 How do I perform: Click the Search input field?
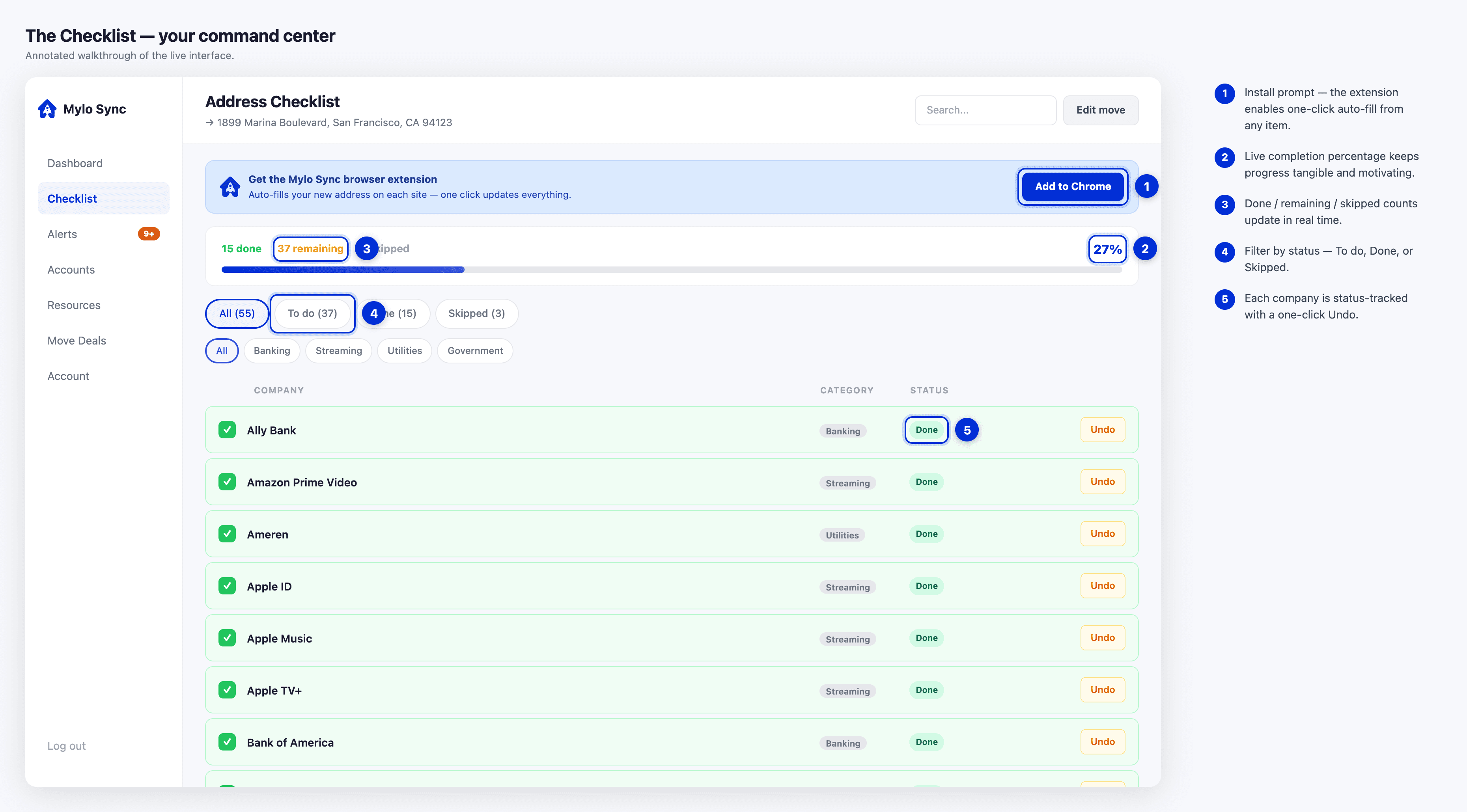tap(985, 110)
